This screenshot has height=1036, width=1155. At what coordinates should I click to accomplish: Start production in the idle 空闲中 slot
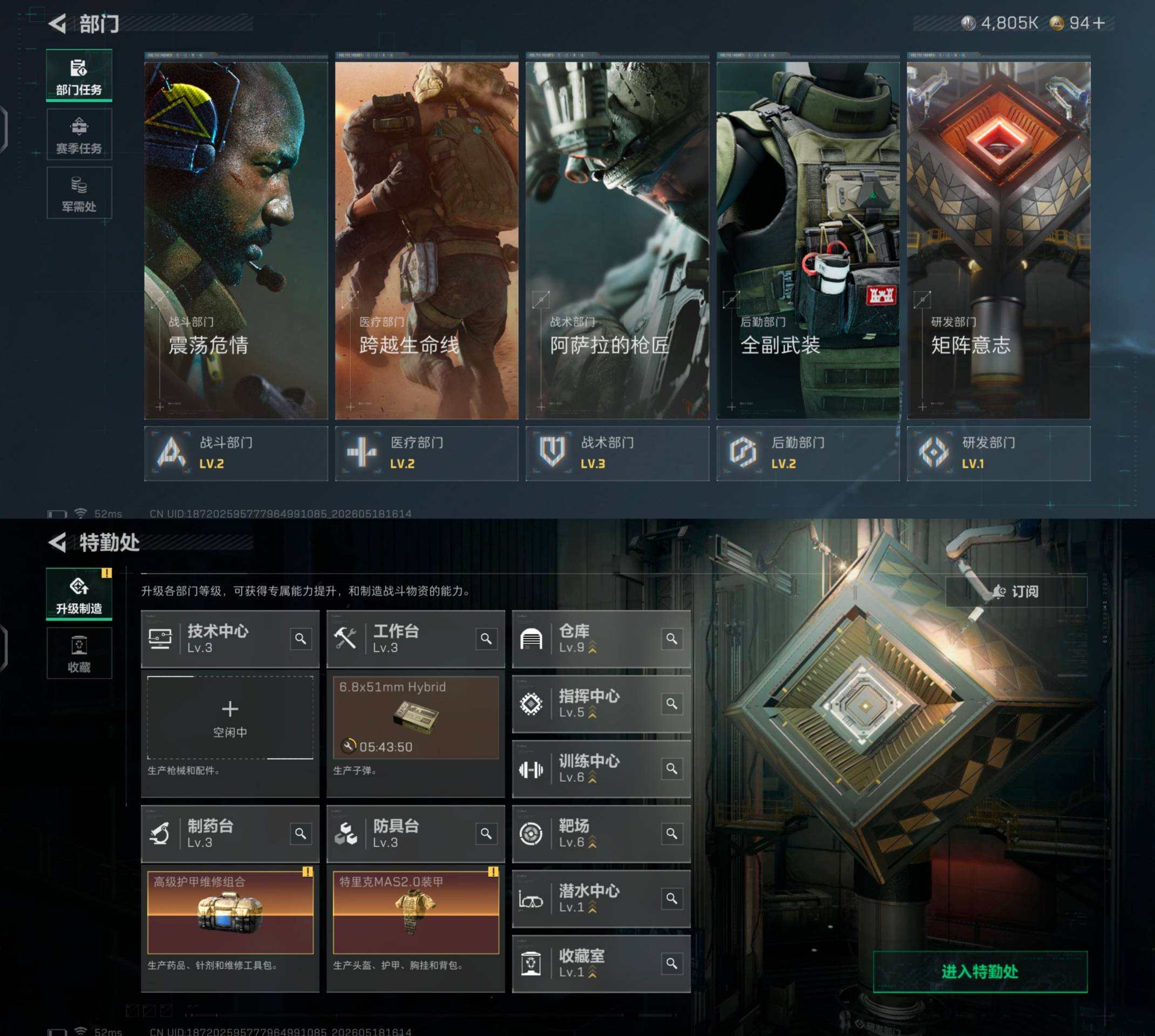coord(230,717)
